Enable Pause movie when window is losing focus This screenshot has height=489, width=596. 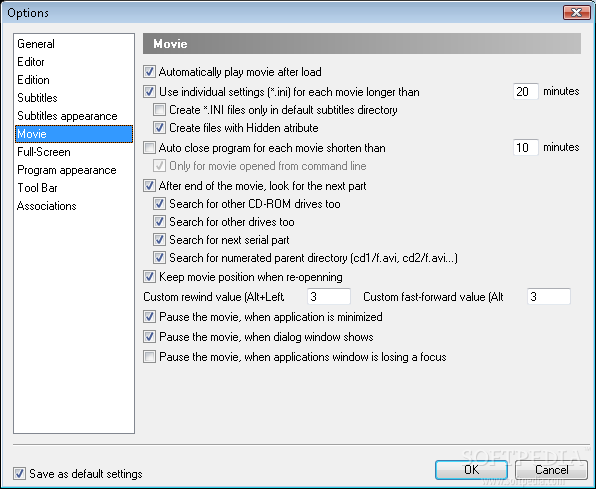pyautogui.click(x=149, y=357)
